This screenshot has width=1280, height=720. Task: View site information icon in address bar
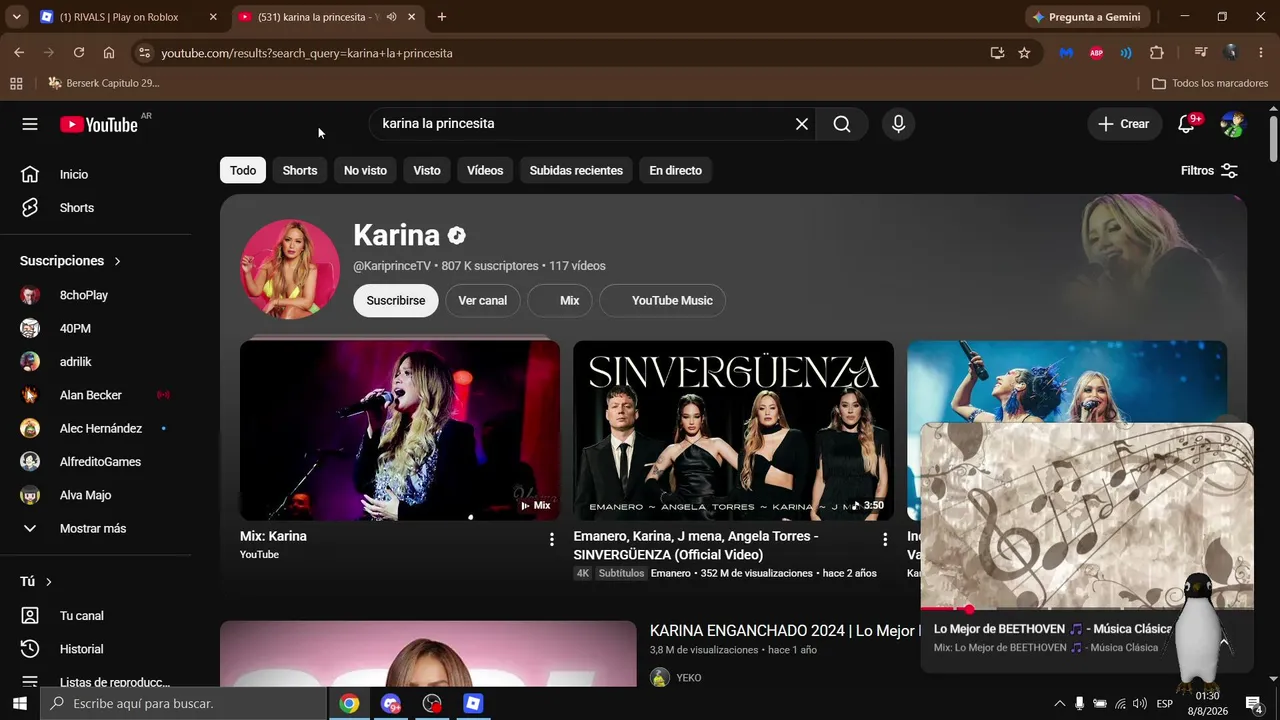click(x=144, y=53)
